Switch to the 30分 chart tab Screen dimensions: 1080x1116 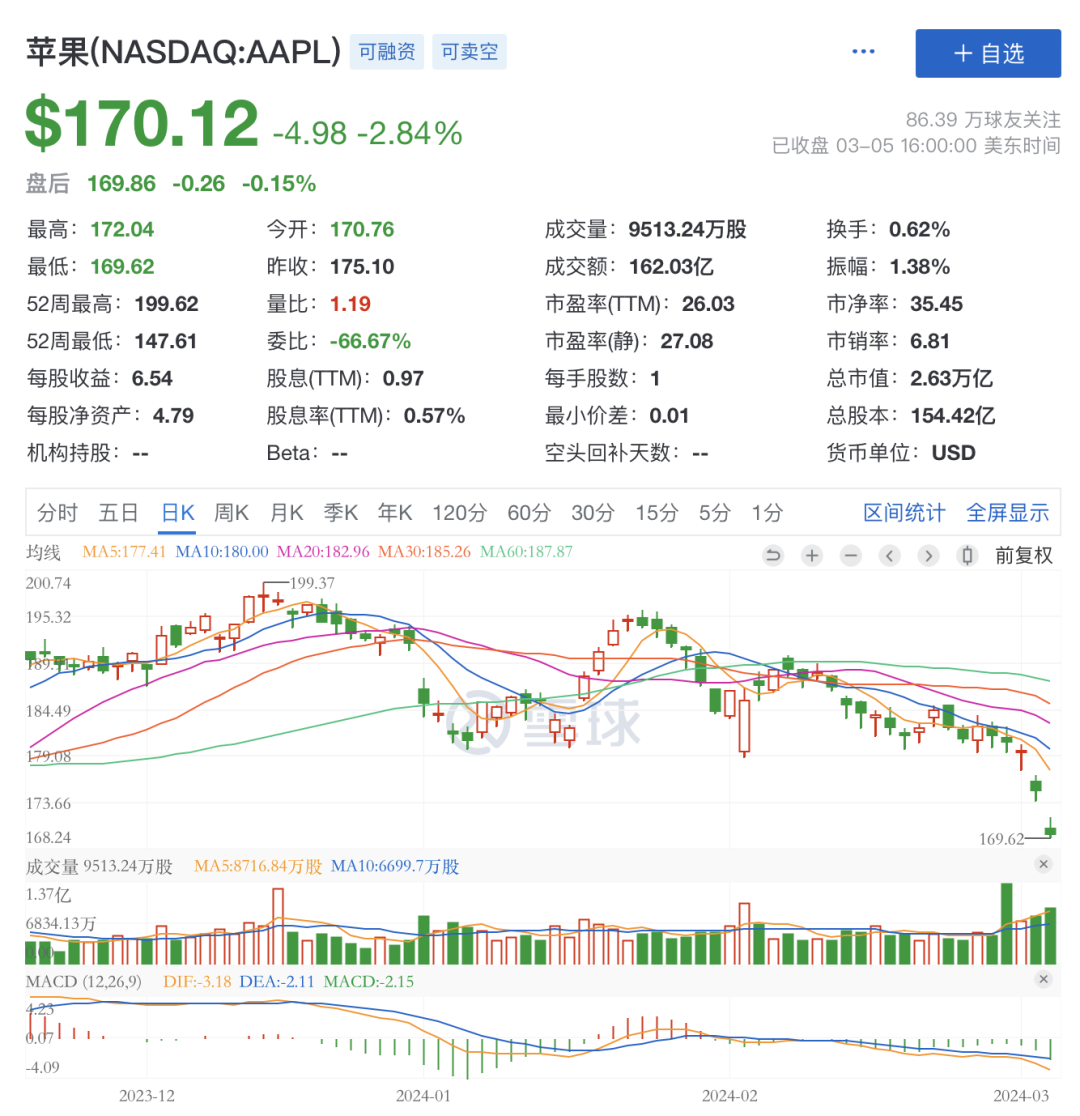pos(592,512)
